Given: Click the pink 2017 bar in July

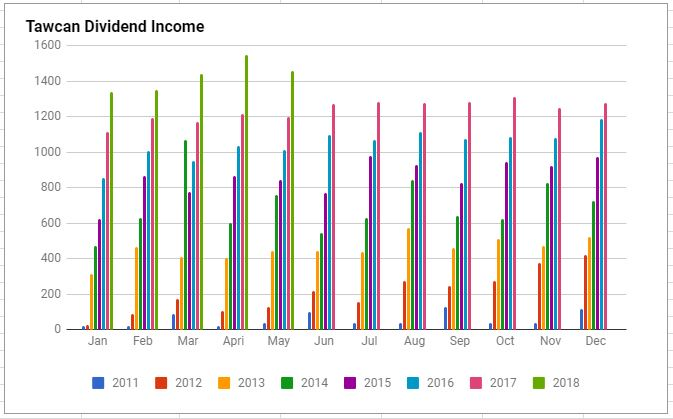Looking at the screenshot, I should 378,217.
